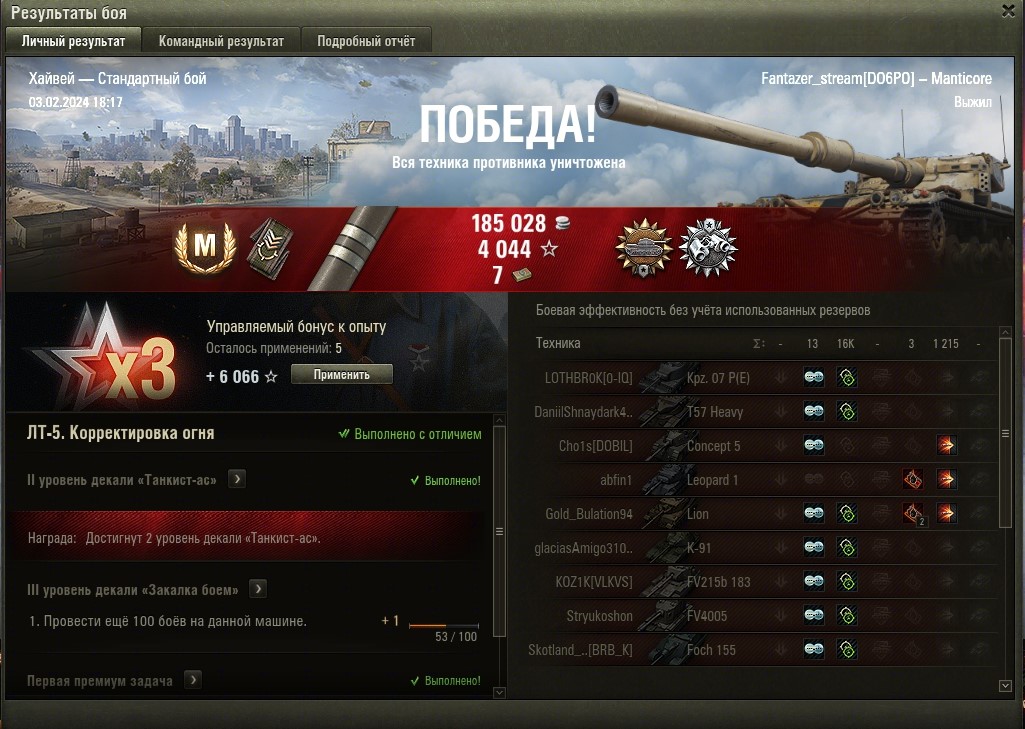Image resolution: width=1025 pixels, height=729 pixels.
Task: Click the missions list scroll-down arrow
Action: (499, 692)
